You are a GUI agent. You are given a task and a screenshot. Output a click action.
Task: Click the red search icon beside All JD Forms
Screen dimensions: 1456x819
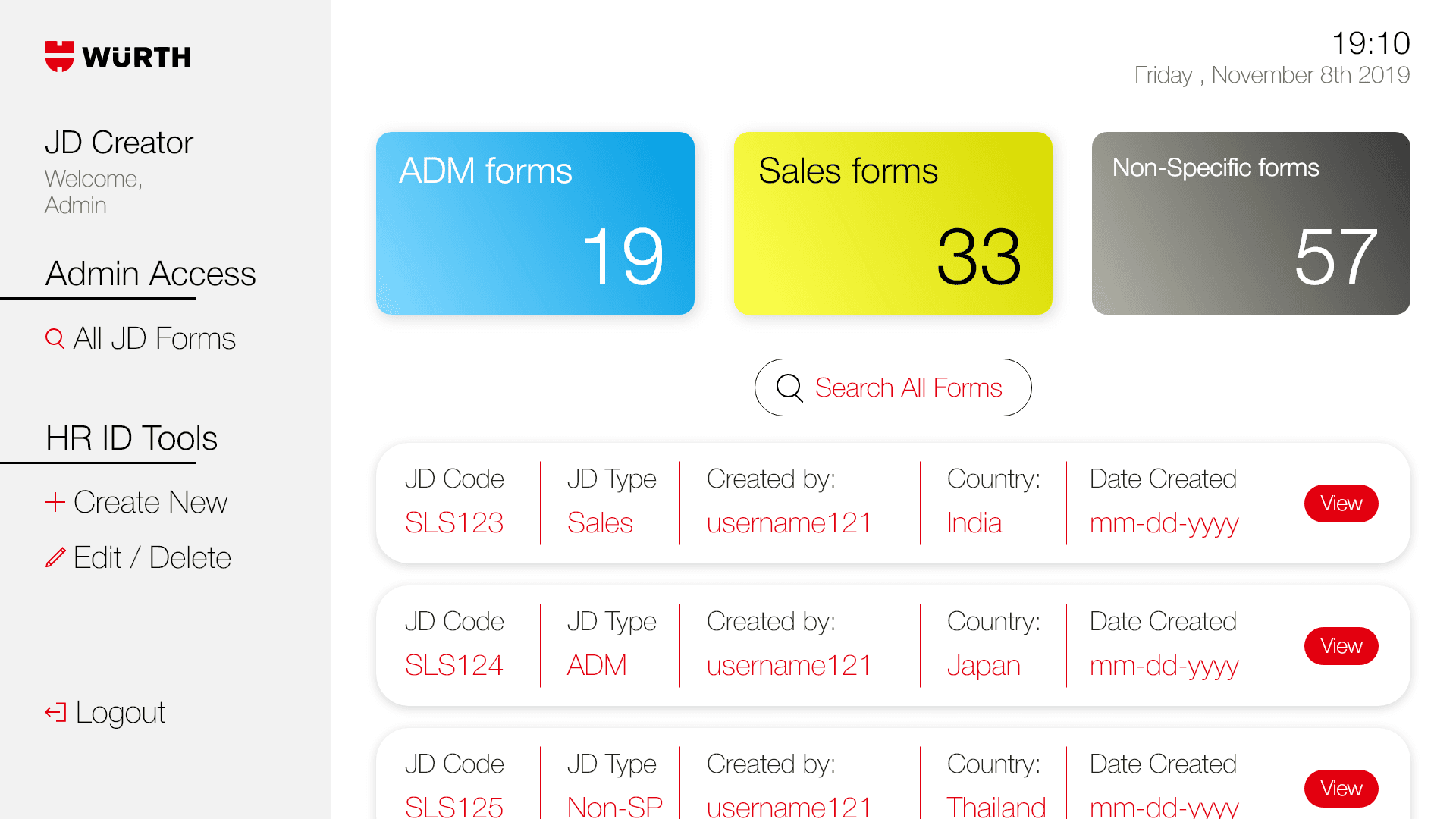coord(55,338)
